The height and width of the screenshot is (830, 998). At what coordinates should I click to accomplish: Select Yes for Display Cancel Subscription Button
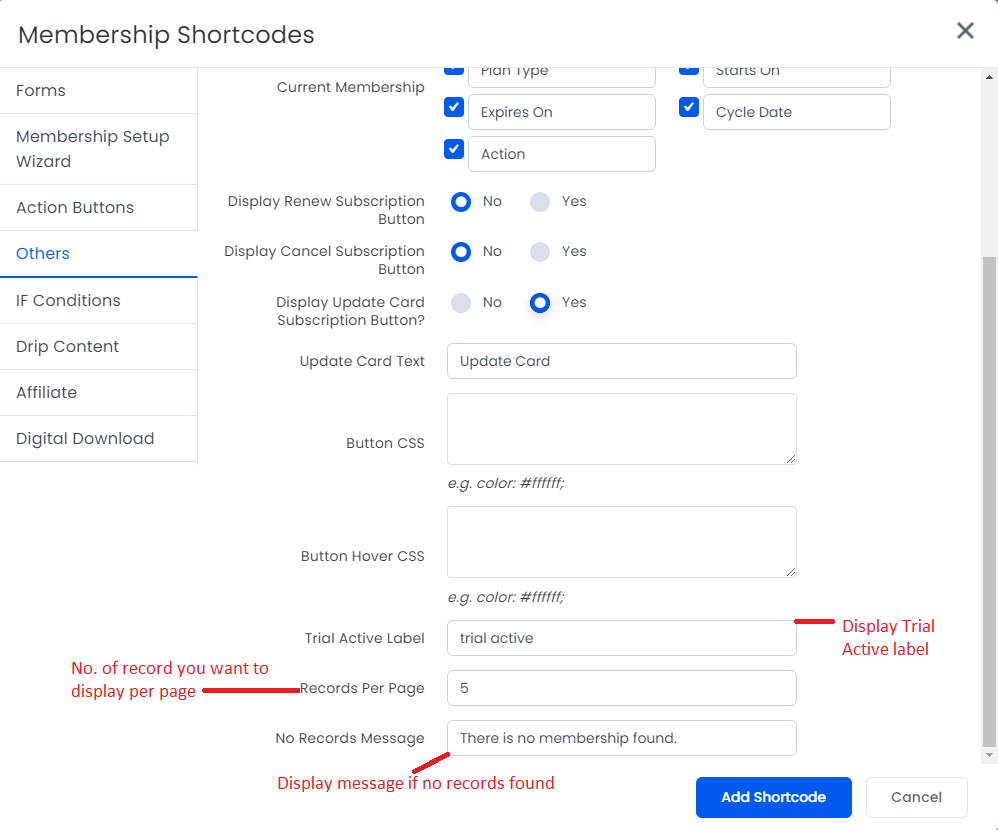[540, 252]
